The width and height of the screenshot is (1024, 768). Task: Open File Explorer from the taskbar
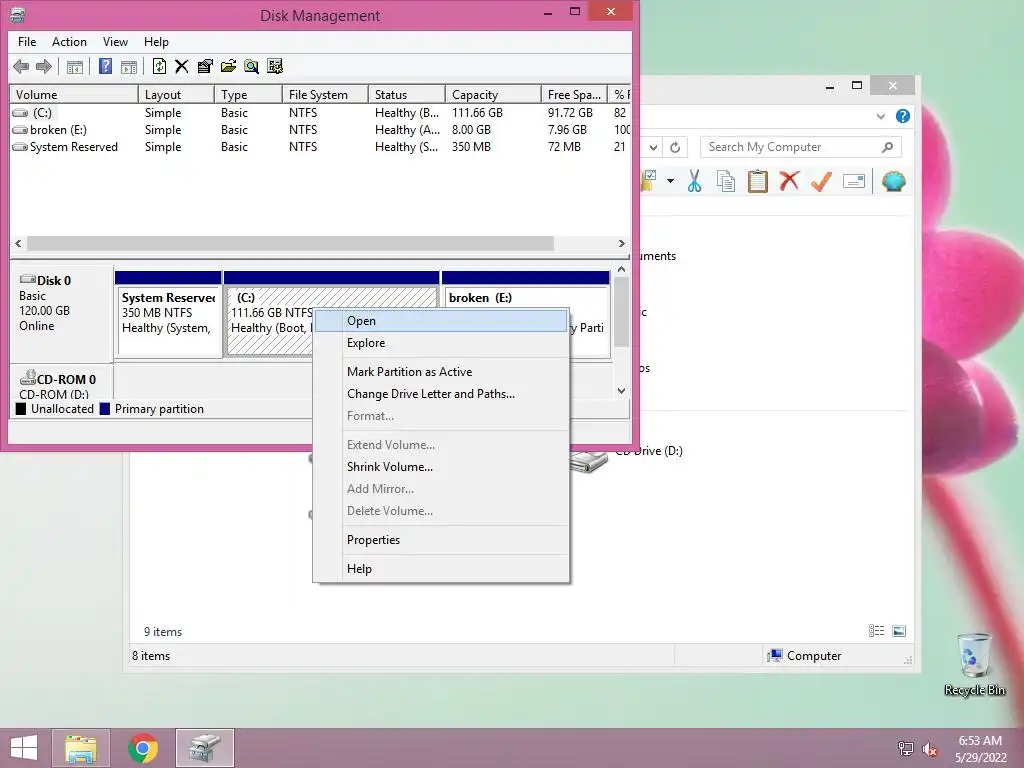(81, 748)
